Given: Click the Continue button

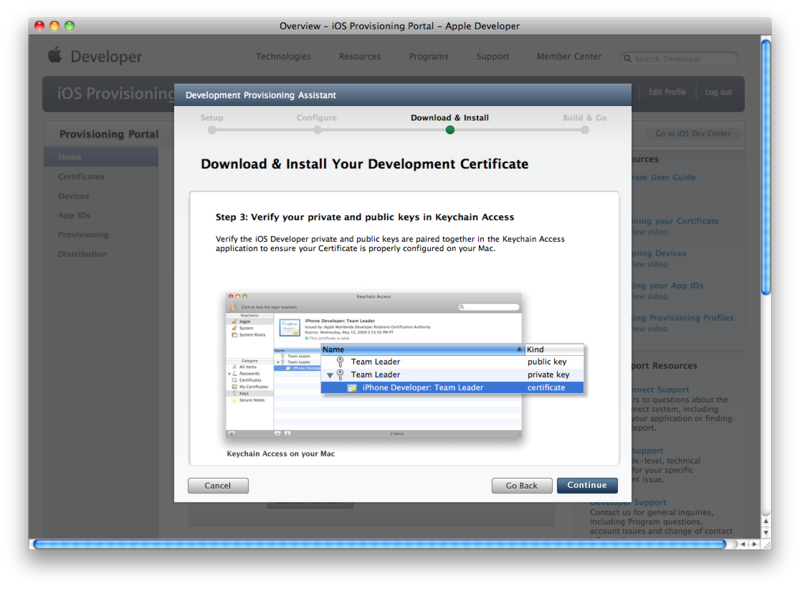Looking at the screenshot, I should point(587,485).
